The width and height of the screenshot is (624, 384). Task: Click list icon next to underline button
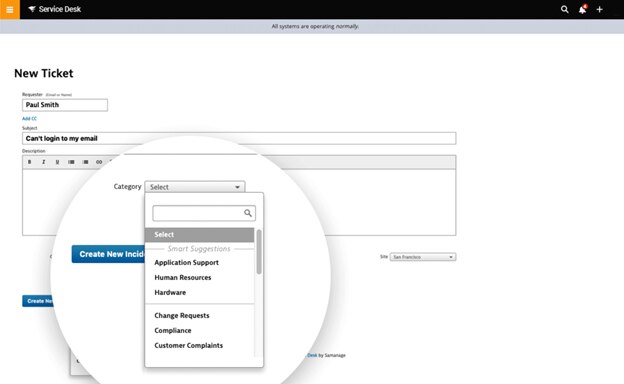coord(71,162)
